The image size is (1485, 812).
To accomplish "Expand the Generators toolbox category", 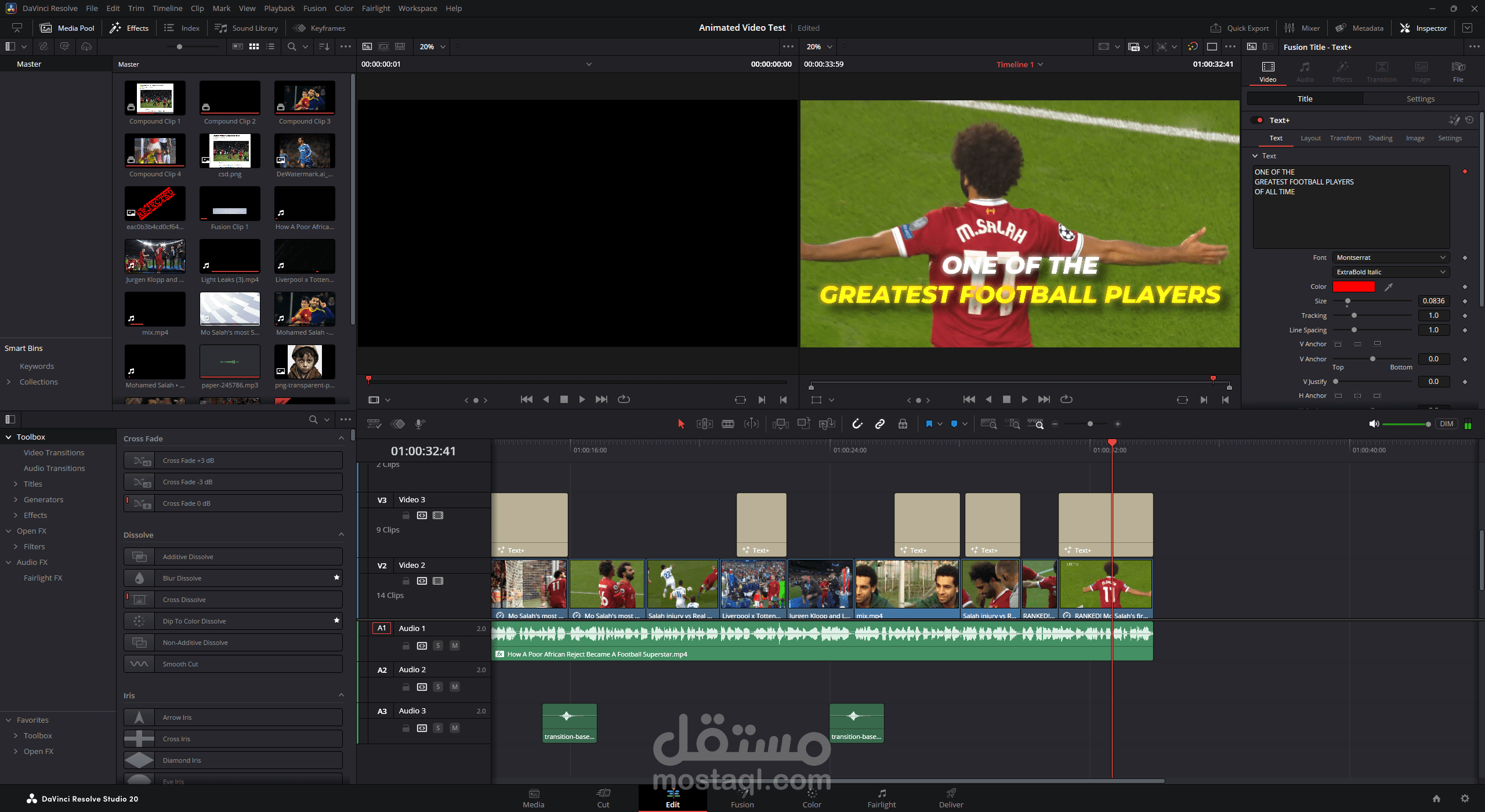I will 16,499.
